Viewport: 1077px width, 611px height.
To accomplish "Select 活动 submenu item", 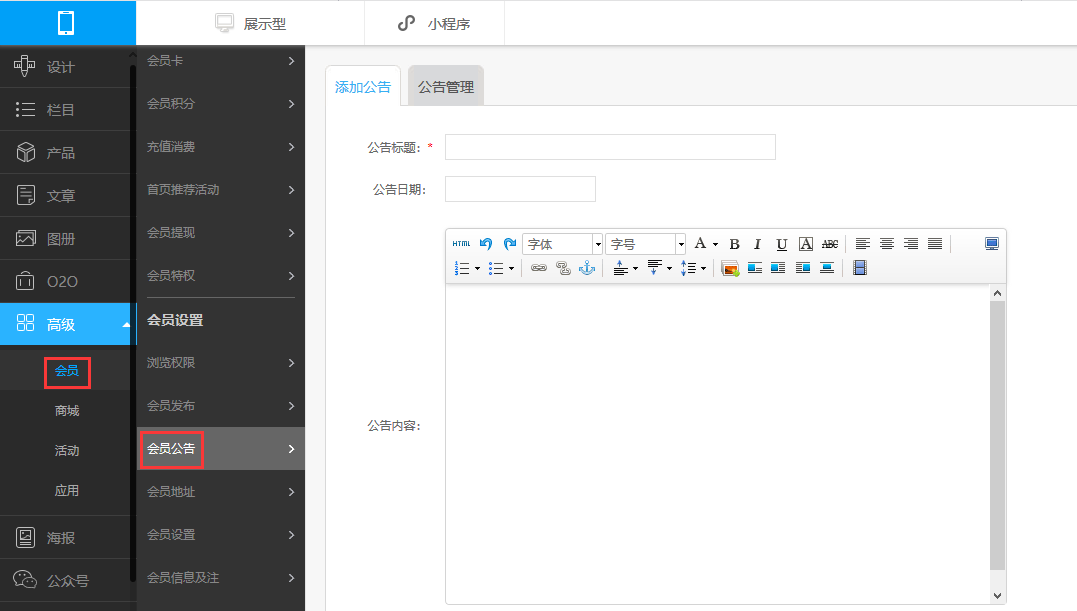I will click(67, 450).
